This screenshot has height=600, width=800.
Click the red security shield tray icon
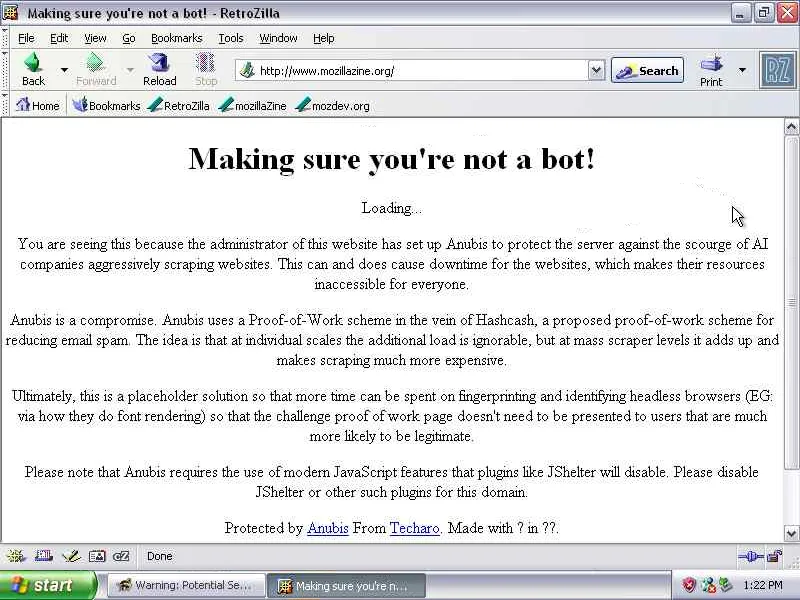coord(689,585)
